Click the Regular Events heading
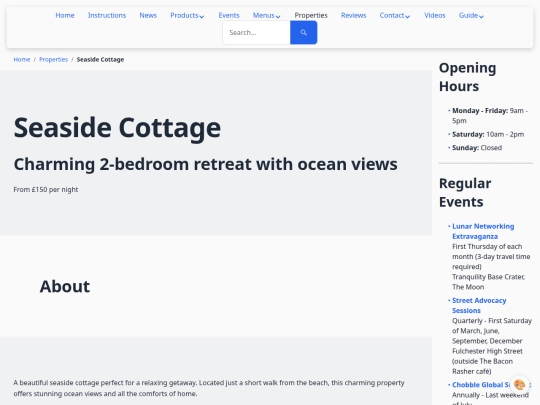 pyautogui.click(x=465, y=193)
